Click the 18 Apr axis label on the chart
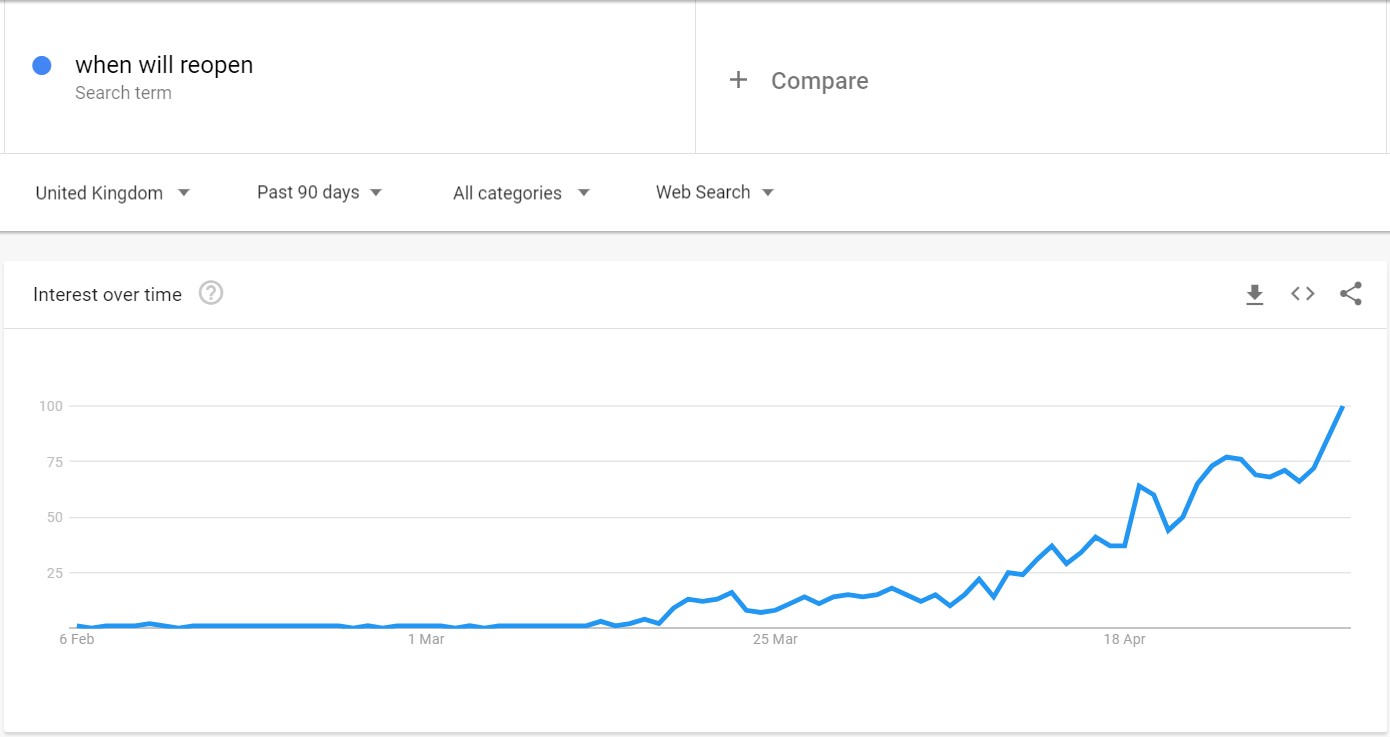 tap(1127, 639)
